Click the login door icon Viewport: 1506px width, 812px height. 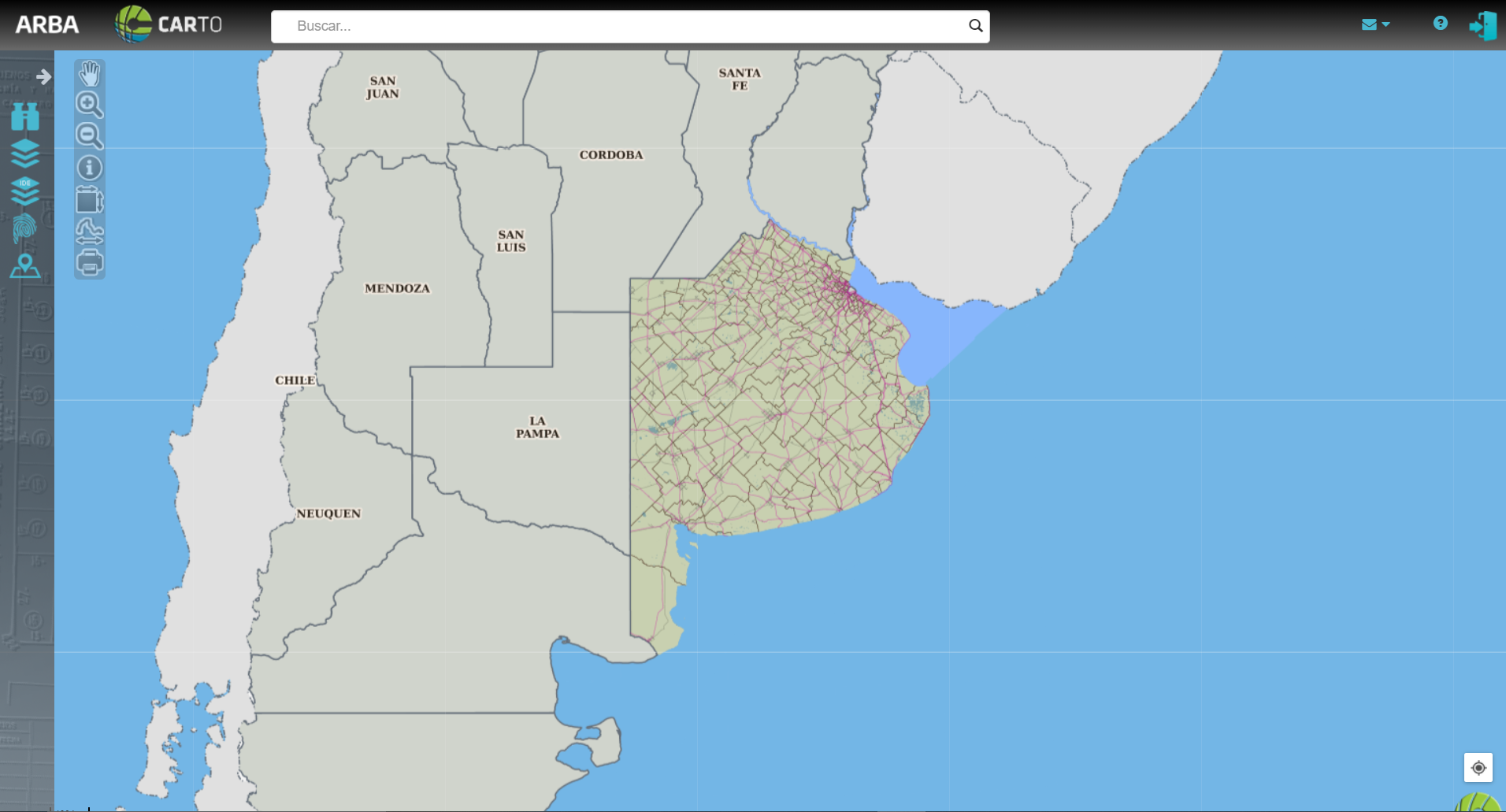[1482, 25]
